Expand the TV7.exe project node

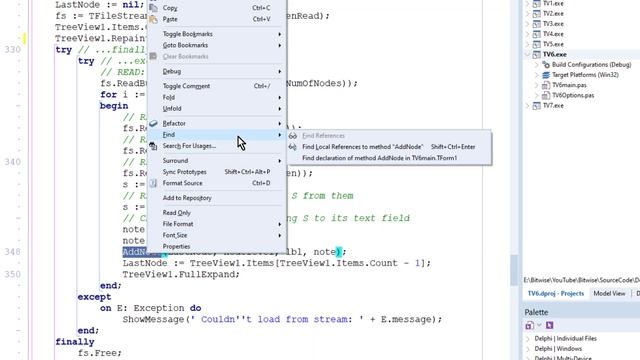coord(527,105)
